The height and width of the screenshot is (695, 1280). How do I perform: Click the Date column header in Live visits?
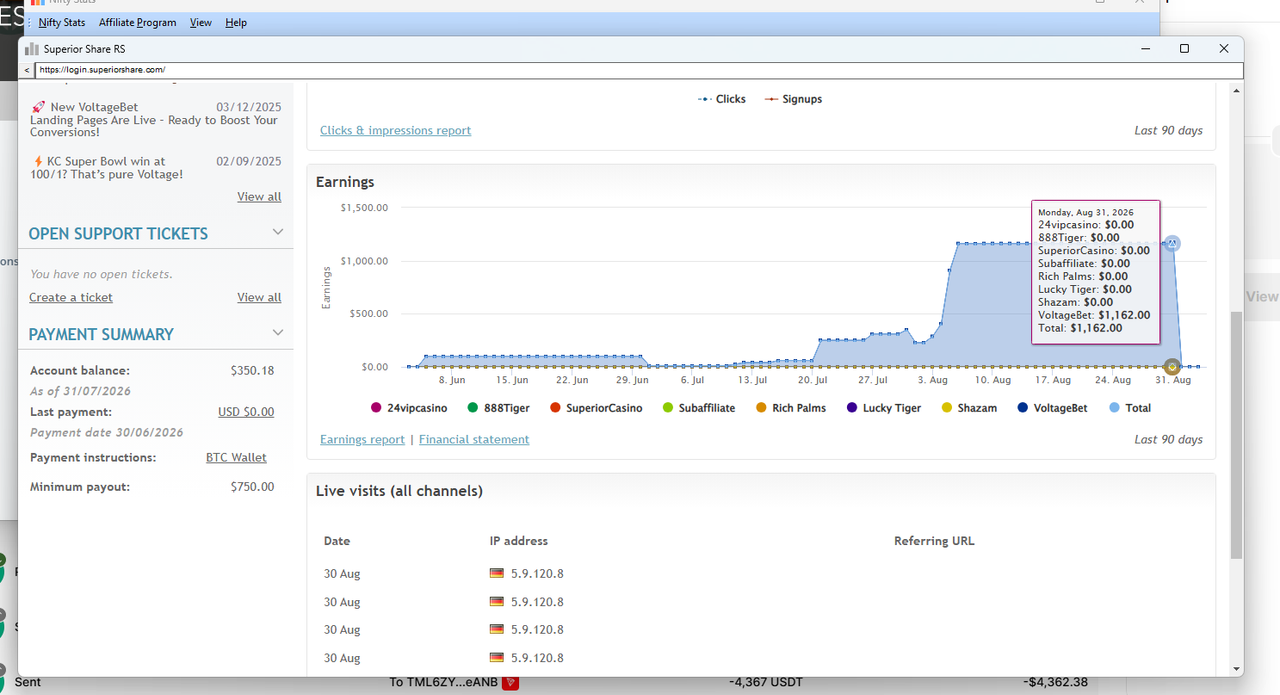(x=337, y=541)
